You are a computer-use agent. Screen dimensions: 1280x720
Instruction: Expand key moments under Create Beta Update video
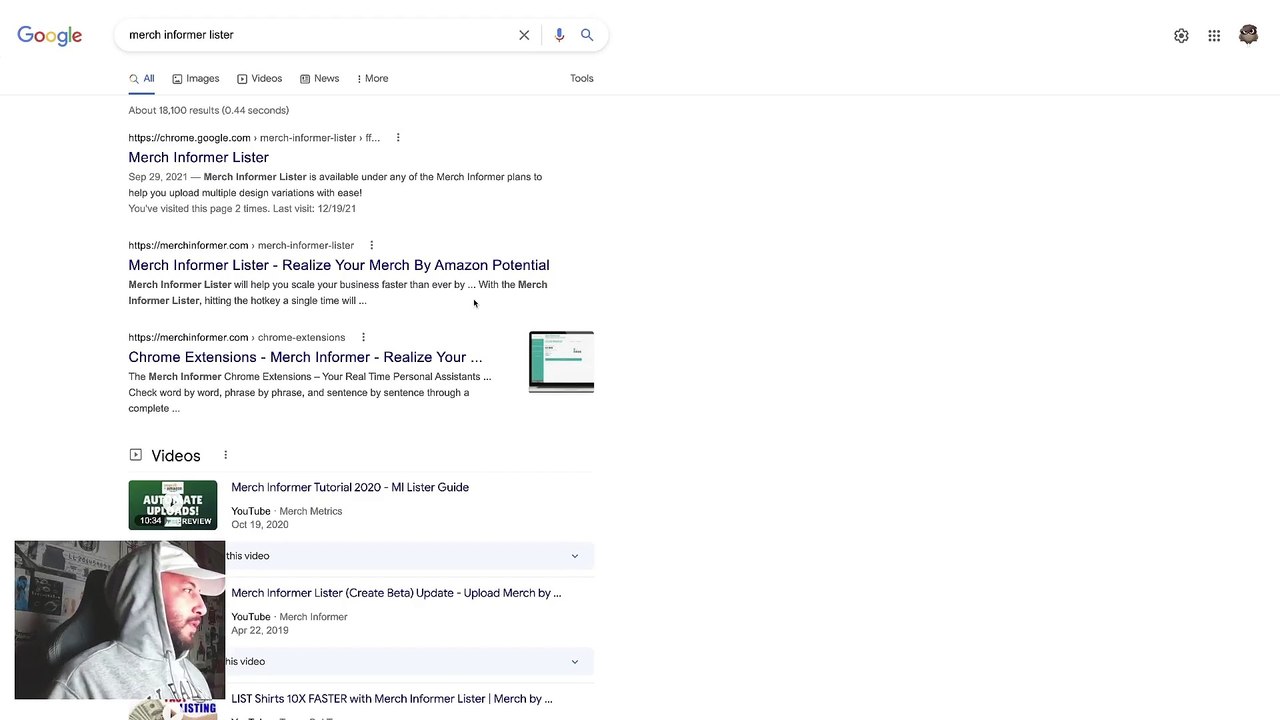pos(575,662)
